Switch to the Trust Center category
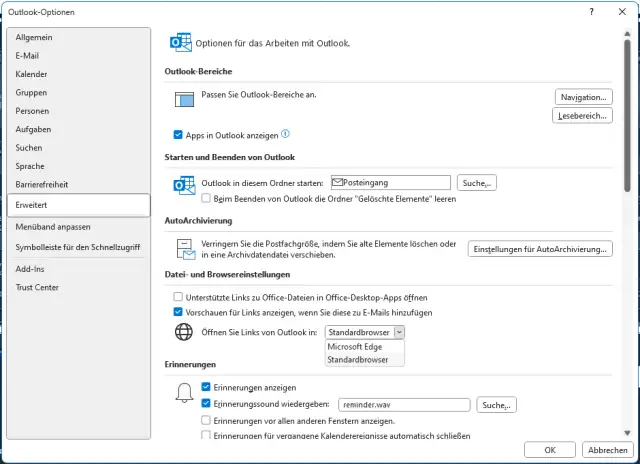640x464 pixels. pos(38,288)
